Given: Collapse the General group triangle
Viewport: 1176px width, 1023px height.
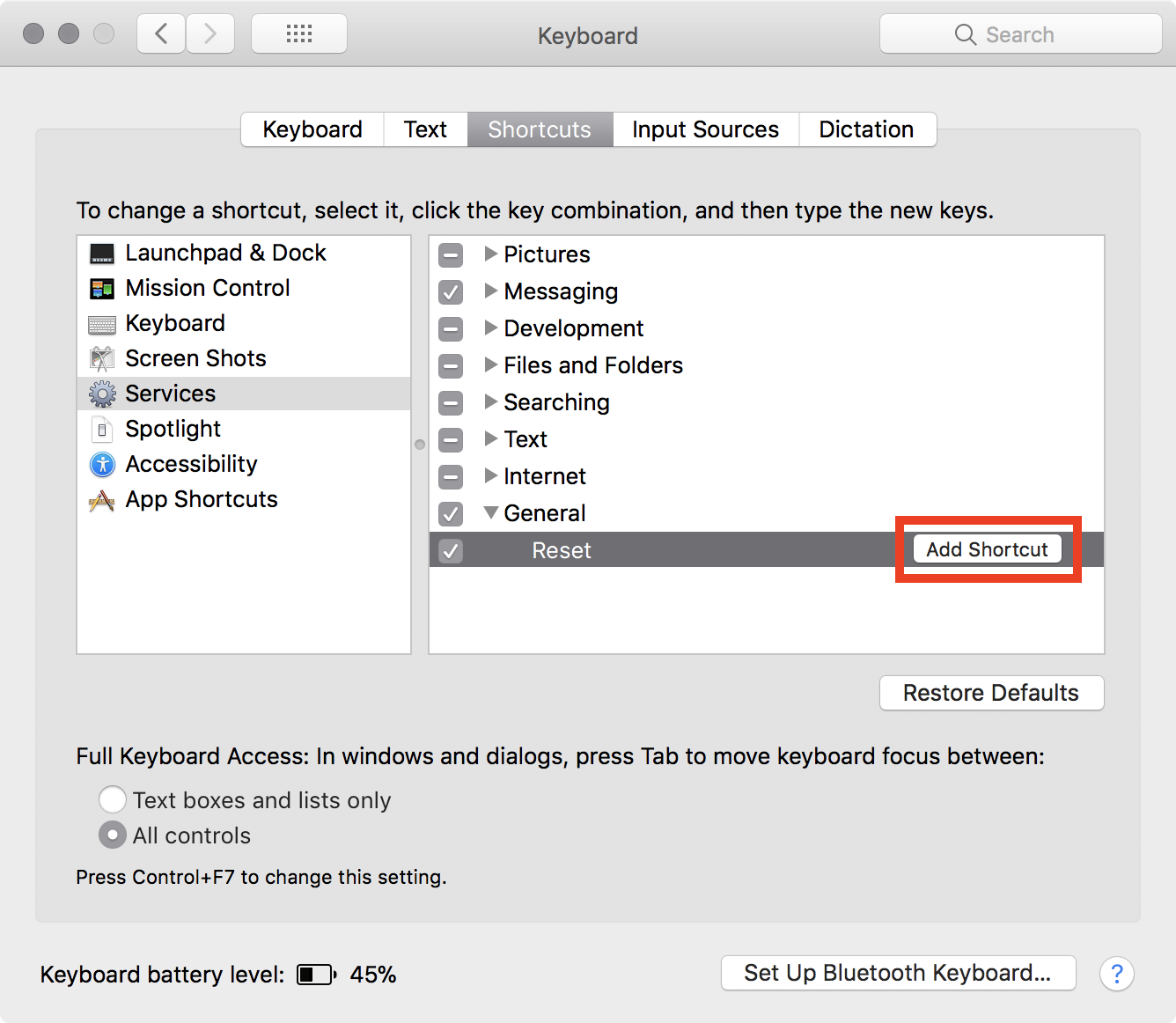Looking at the screenshot, I should [x=491, y=512].
